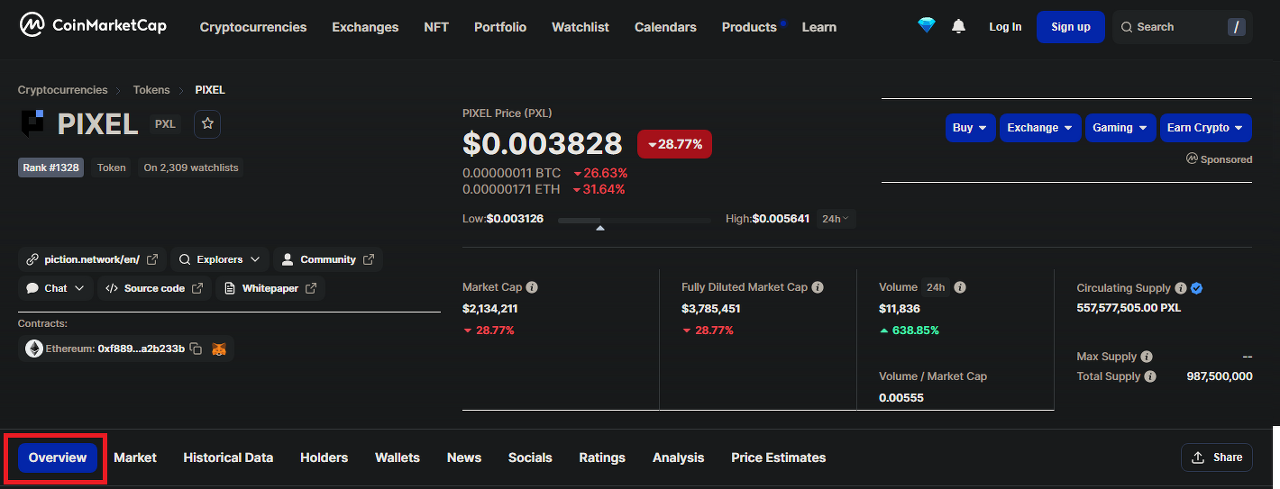The image size is (1280, 489).
Task: Open the Gaming dropdown
Action: (x=1120, y=128)
